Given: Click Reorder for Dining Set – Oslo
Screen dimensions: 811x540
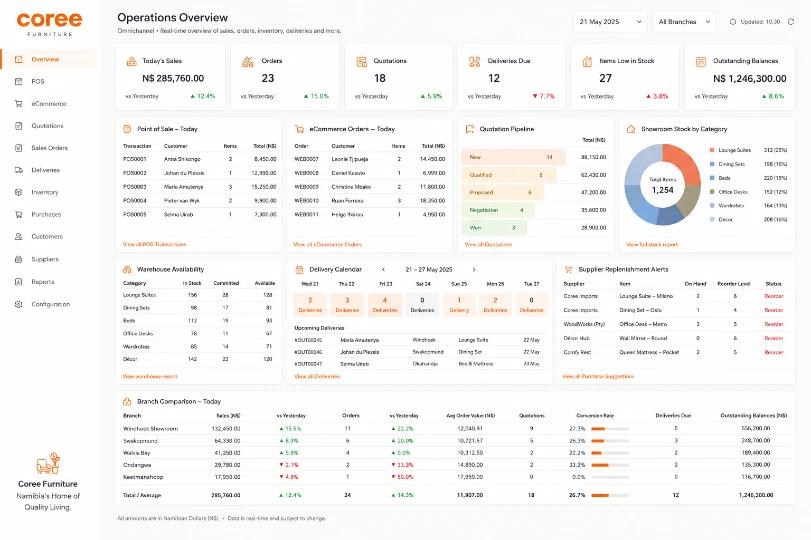Looking at the screenshot, I should (x=774, y=310).
